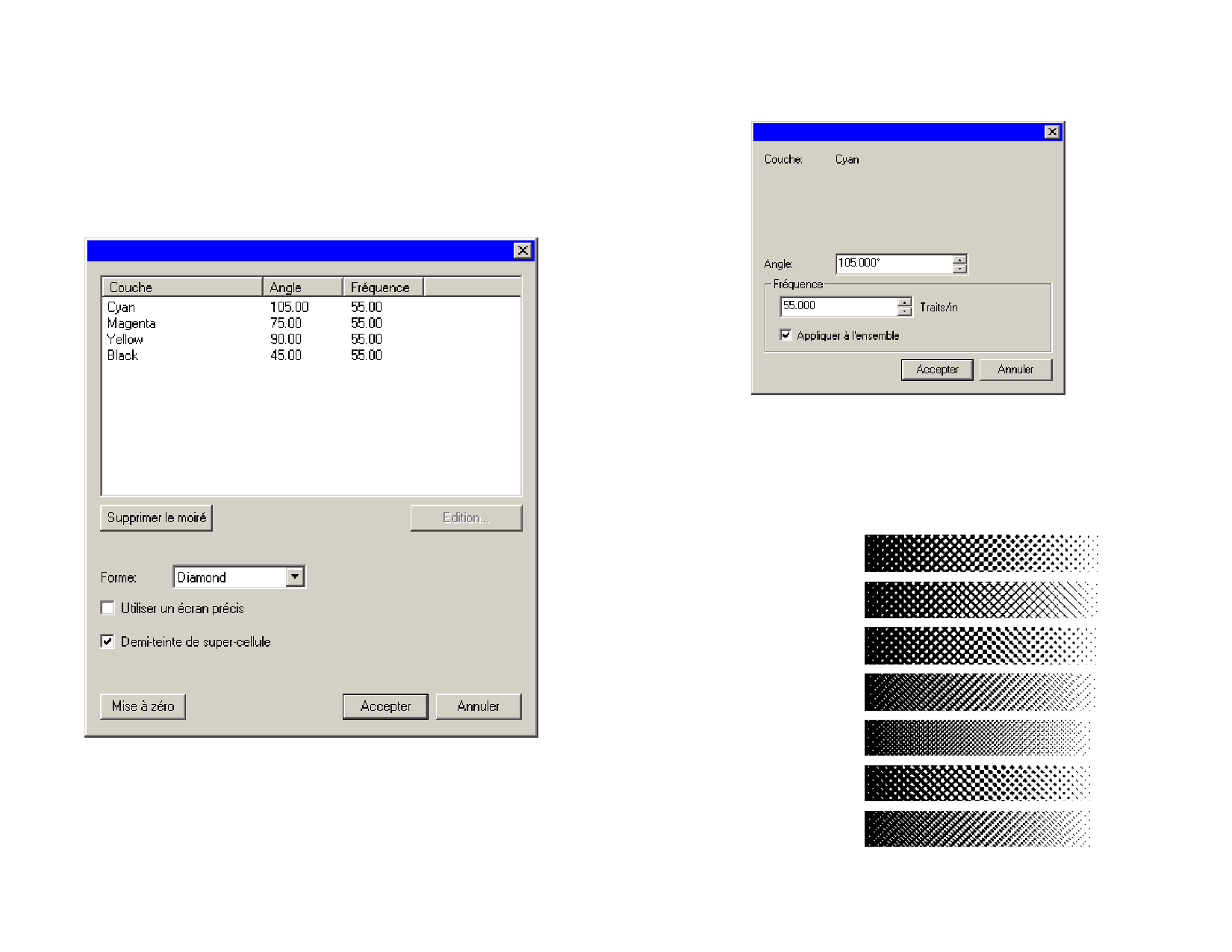Click the Mise à zéro button

tap(143, 706)
